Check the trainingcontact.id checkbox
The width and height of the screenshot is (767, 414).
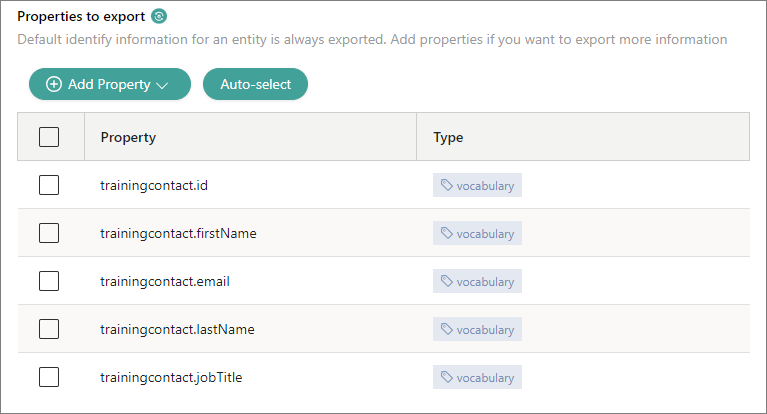click(49, 185)
